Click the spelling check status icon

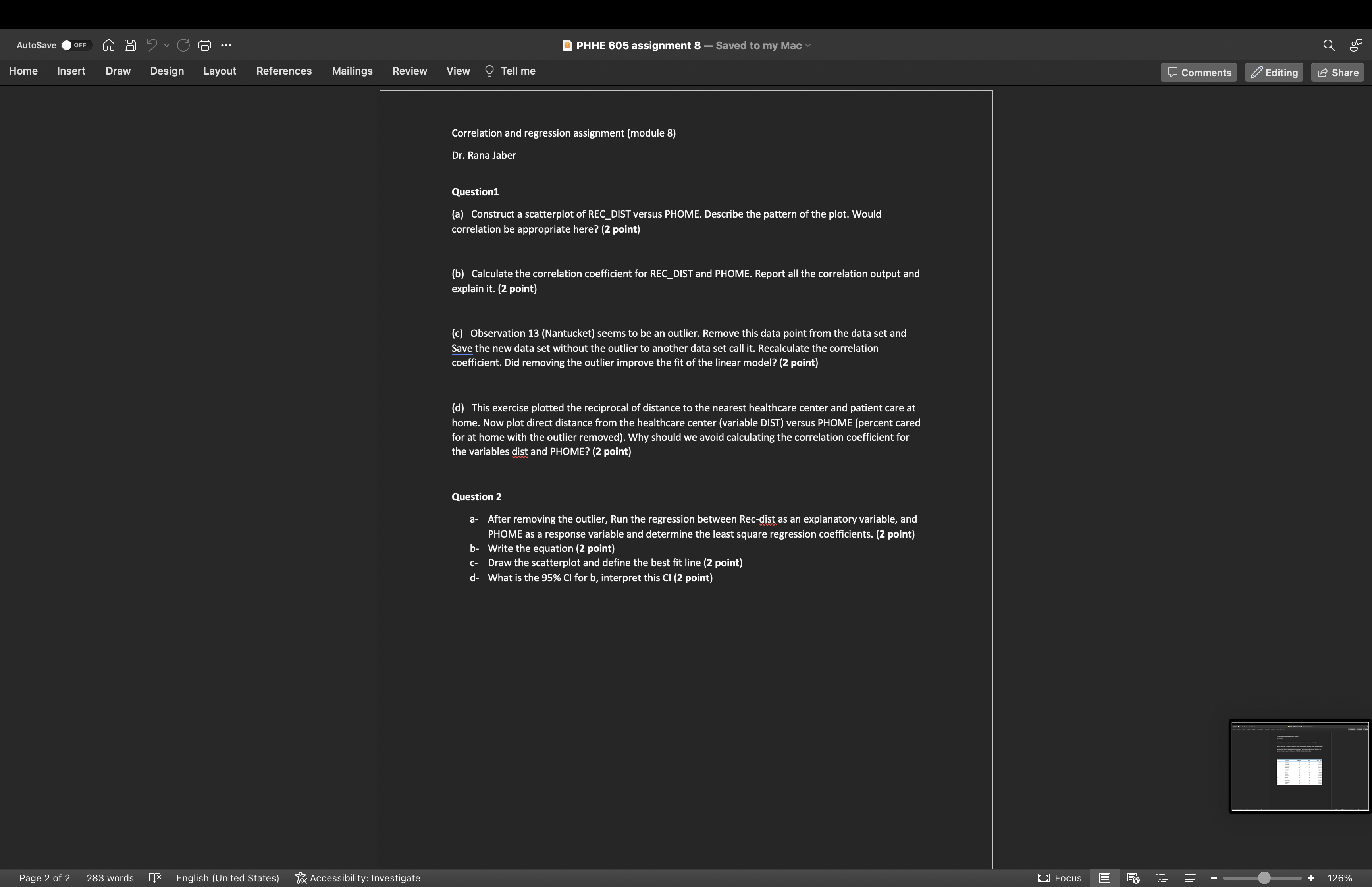155,878
